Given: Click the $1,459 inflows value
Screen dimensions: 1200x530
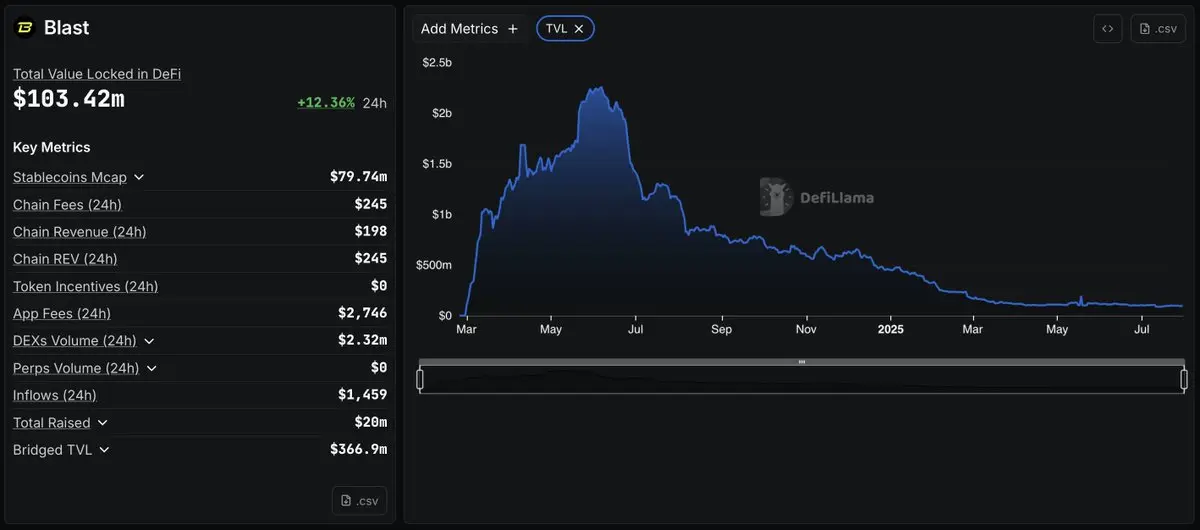Looking at the screenshot, I should point(362,395).
